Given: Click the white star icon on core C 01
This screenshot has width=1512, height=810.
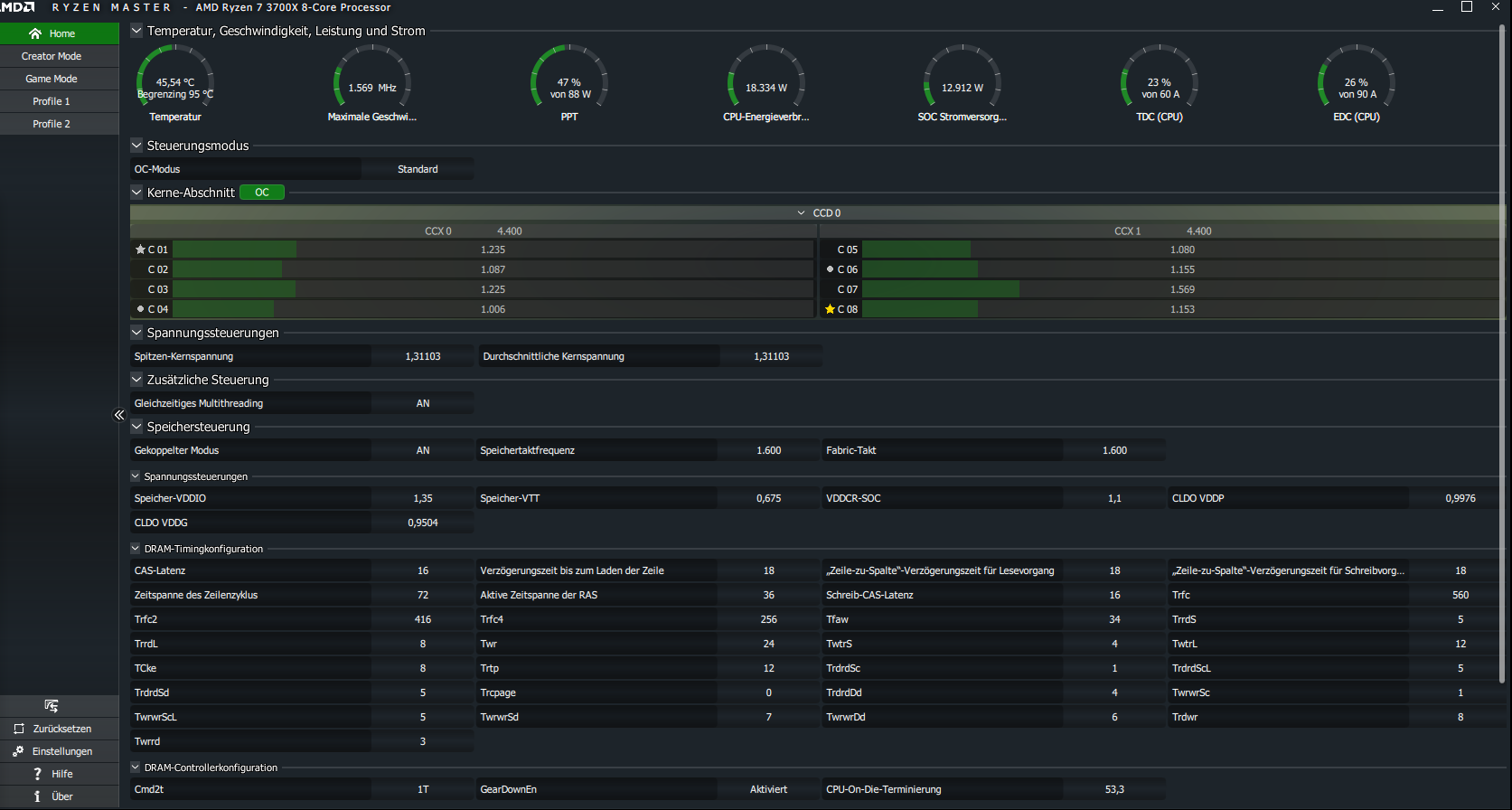Looking at the screenshot, I should 140,250.
